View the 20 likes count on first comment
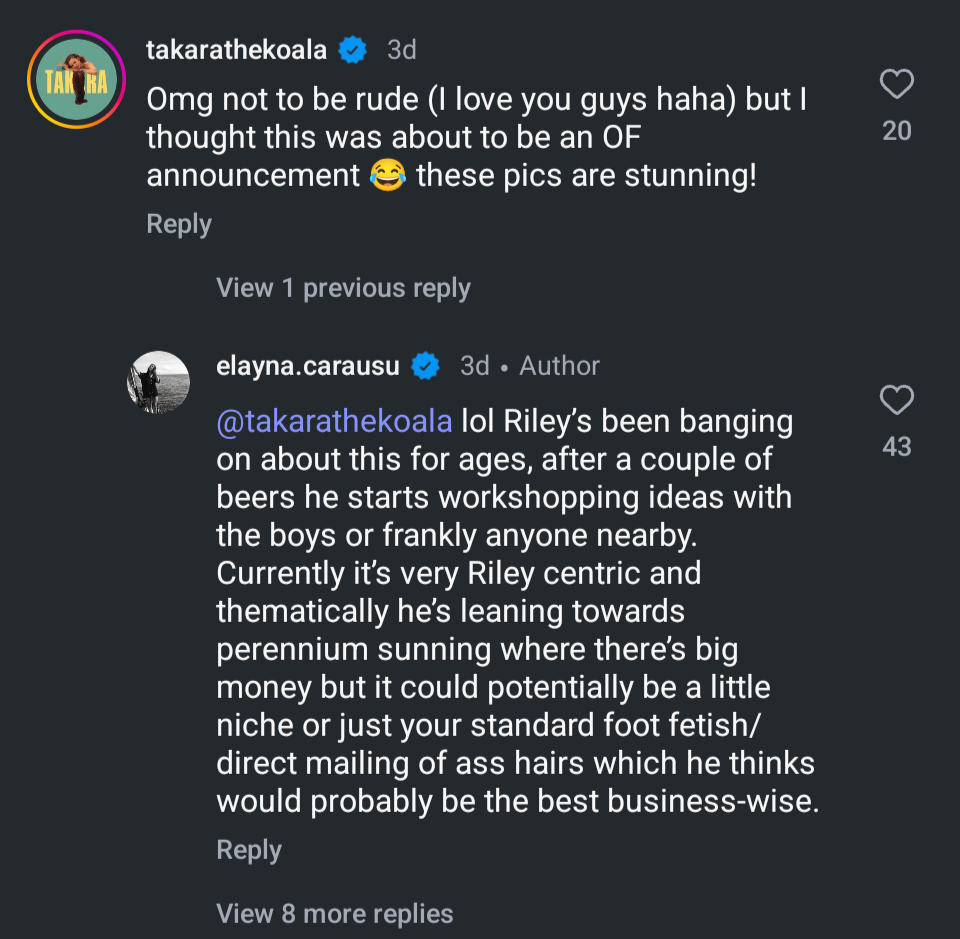960x939 pixels. click(x=897, y=130)
